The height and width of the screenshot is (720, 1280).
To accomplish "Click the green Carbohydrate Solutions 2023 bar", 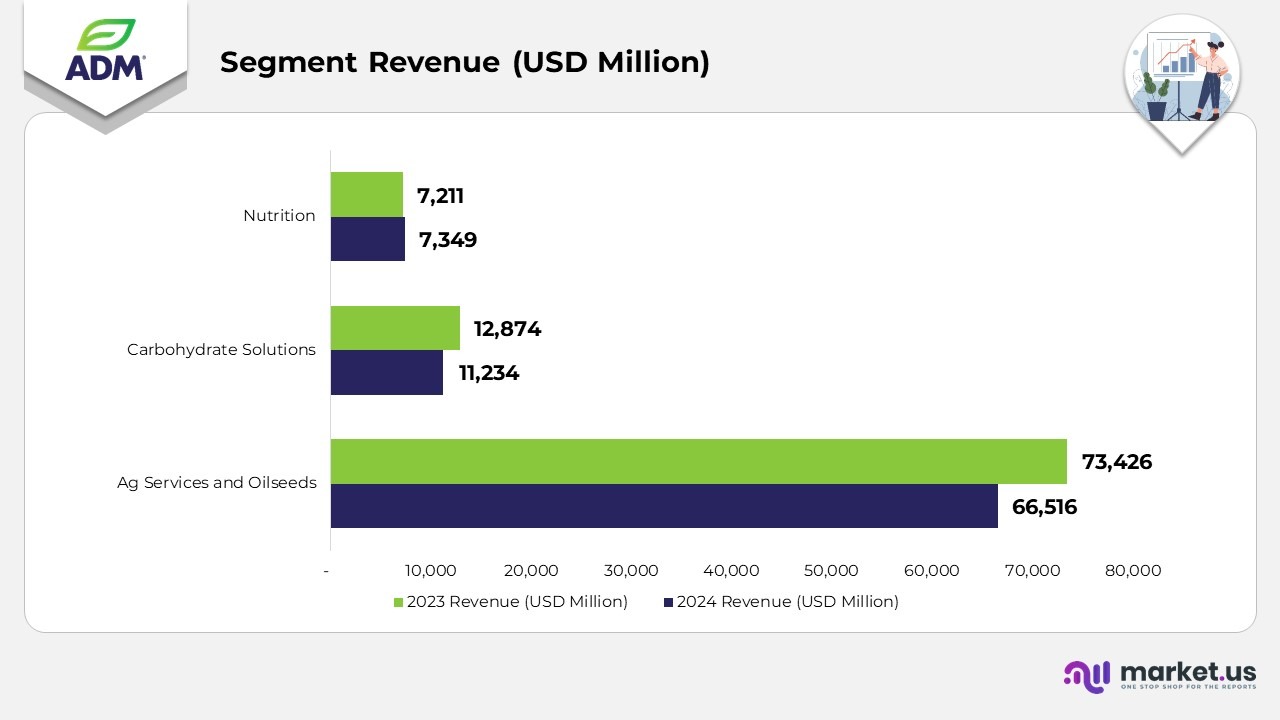I will coord(395,328).
